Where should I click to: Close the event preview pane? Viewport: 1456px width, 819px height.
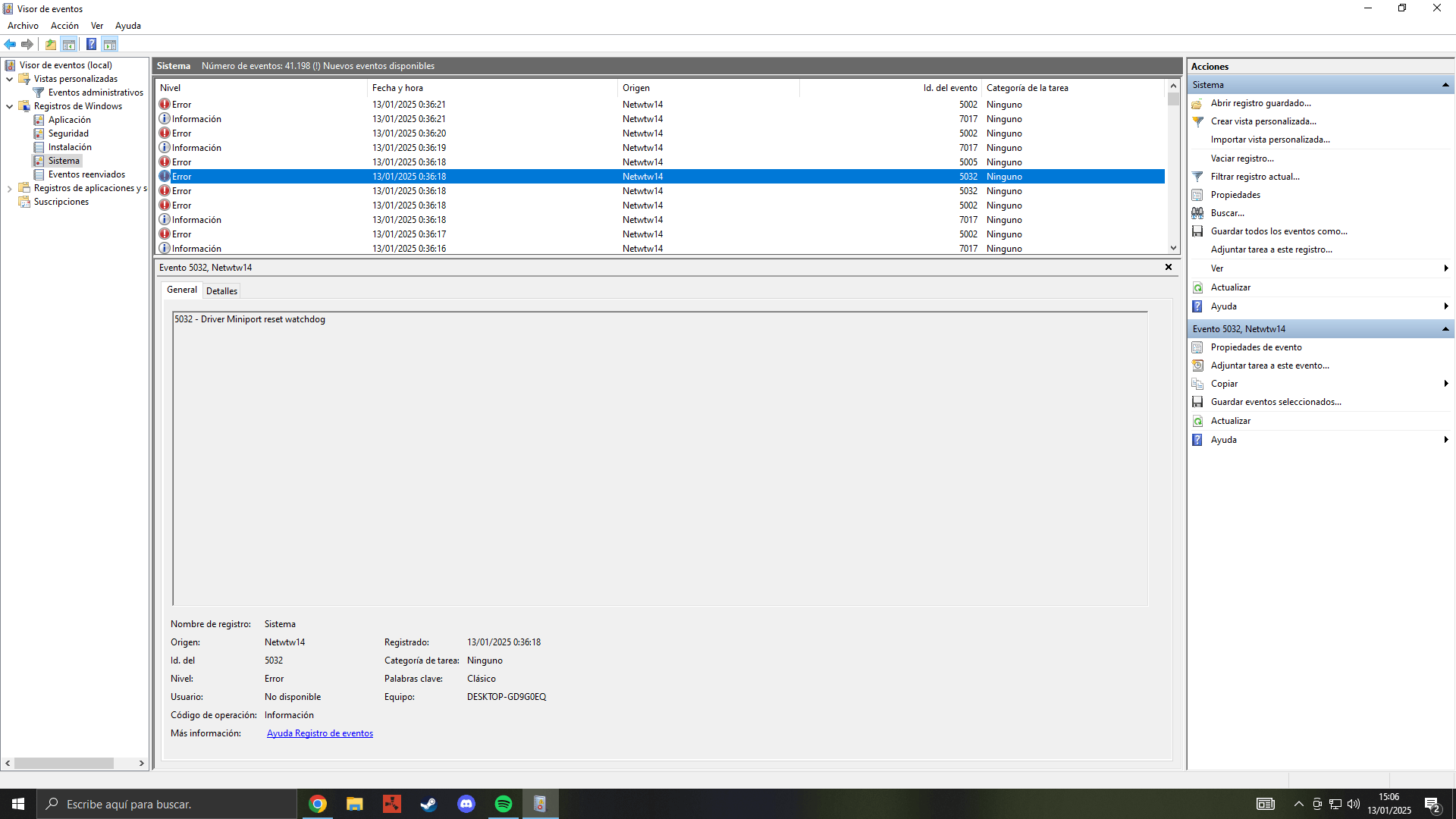pyautogui.click(x=1169, y=267)
